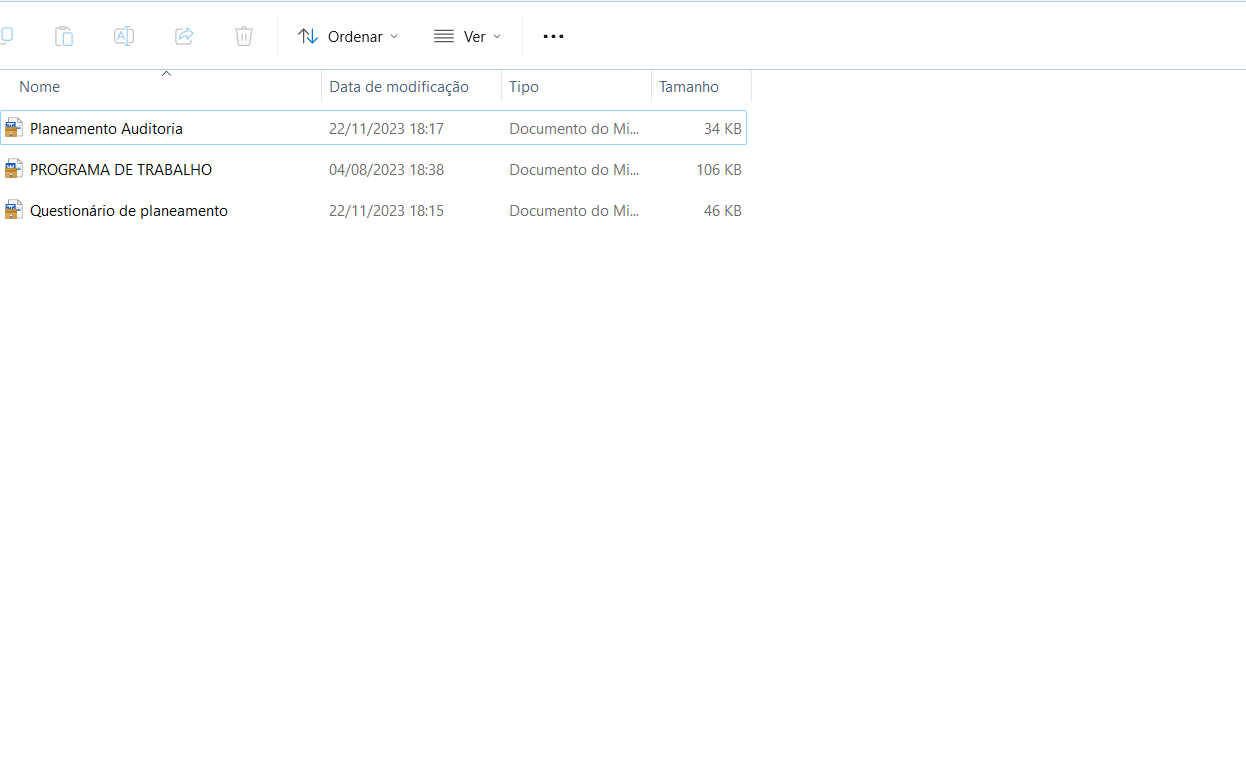
Task: Sort by the Nome column header
Action: tap(40, 87)
